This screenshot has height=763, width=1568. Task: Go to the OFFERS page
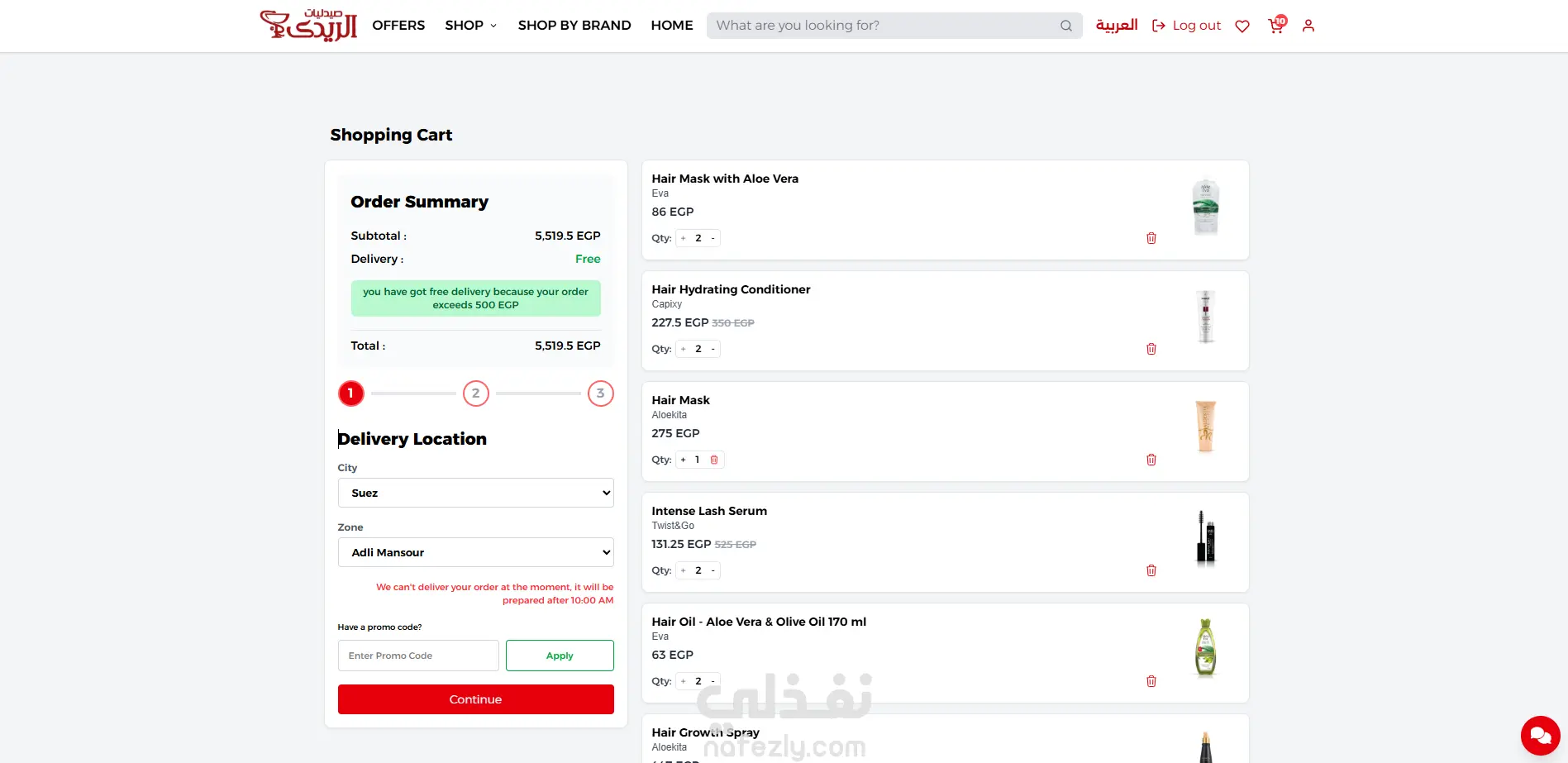point(398,26)
